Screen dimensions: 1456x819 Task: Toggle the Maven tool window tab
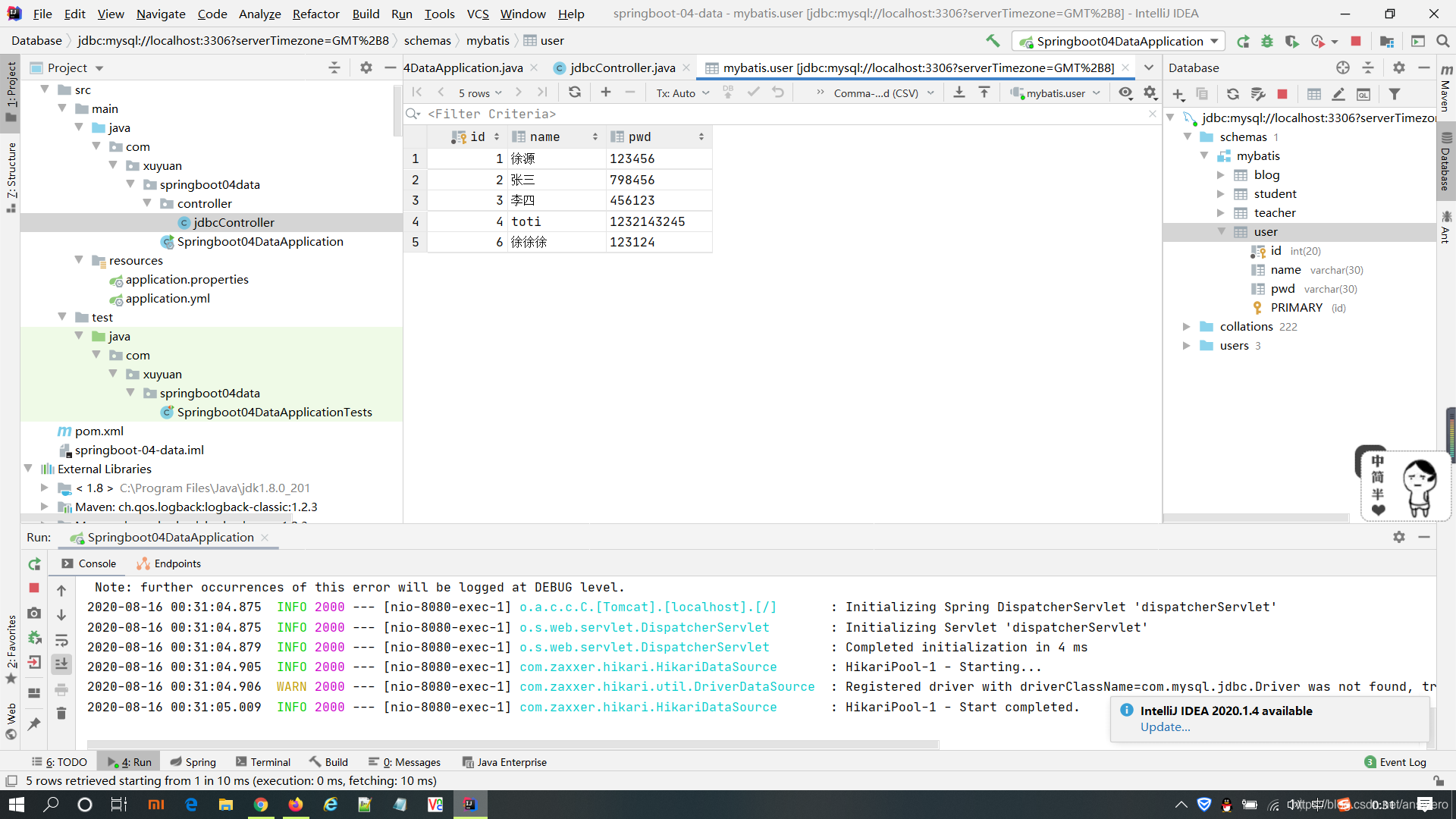[1445, 89]
